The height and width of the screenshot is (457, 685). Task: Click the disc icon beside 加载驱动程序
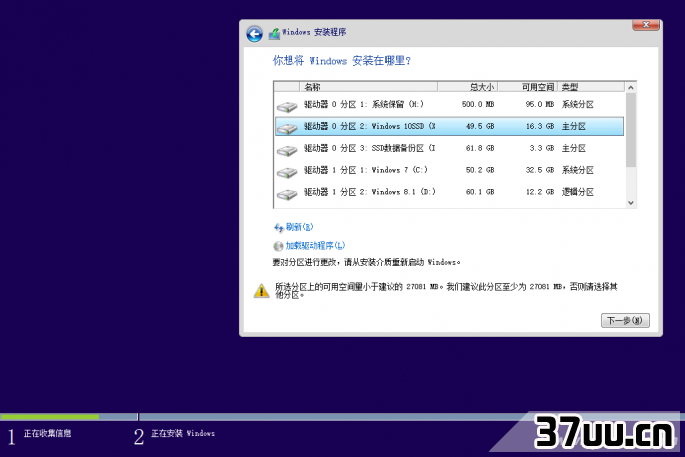(278, 246)
